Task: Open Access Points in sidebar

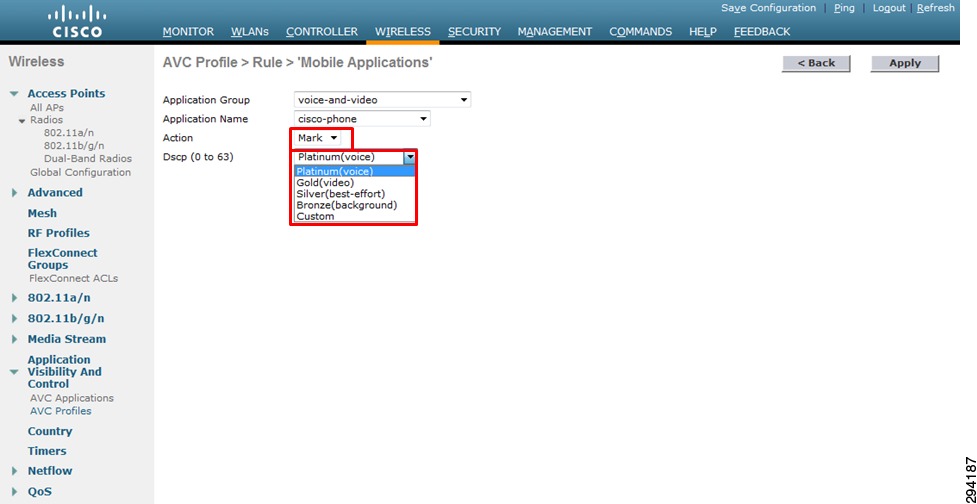Action: pyautogui.click(x=66, y=93)
